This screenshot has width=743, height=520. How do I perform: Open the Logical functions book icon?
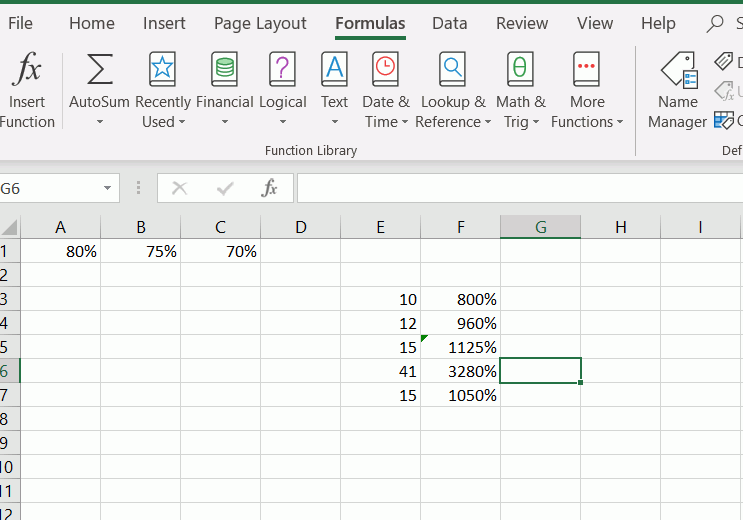283,72
